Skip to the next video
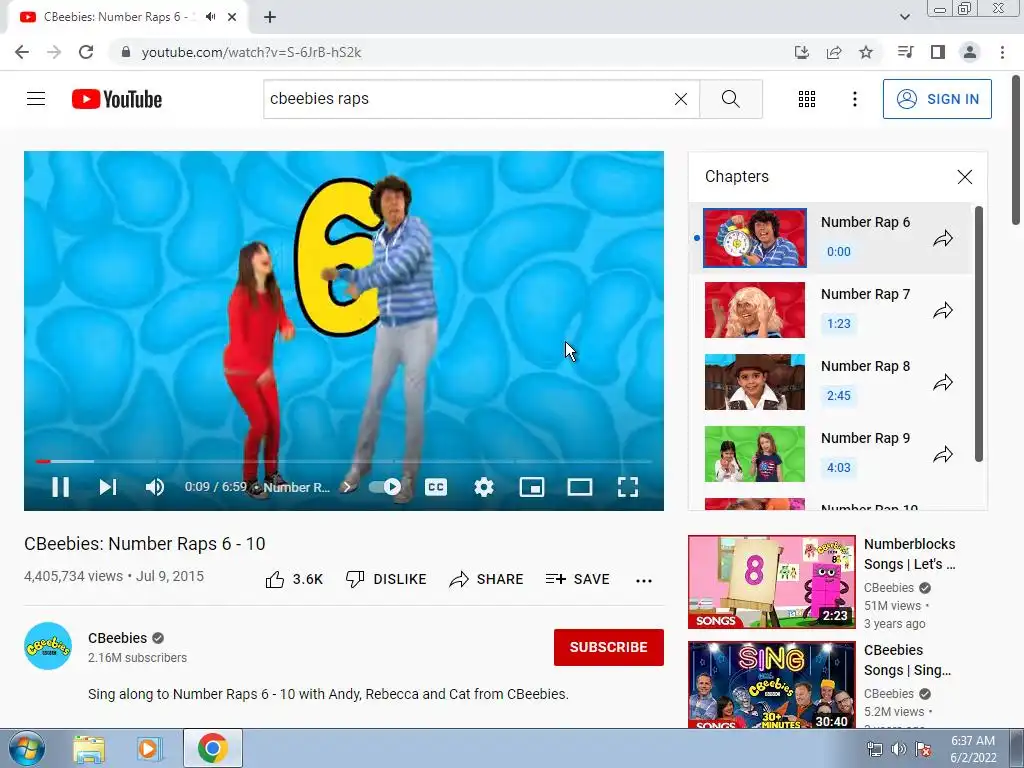This screenshot has width=1024, height=768. coord(108,487)
